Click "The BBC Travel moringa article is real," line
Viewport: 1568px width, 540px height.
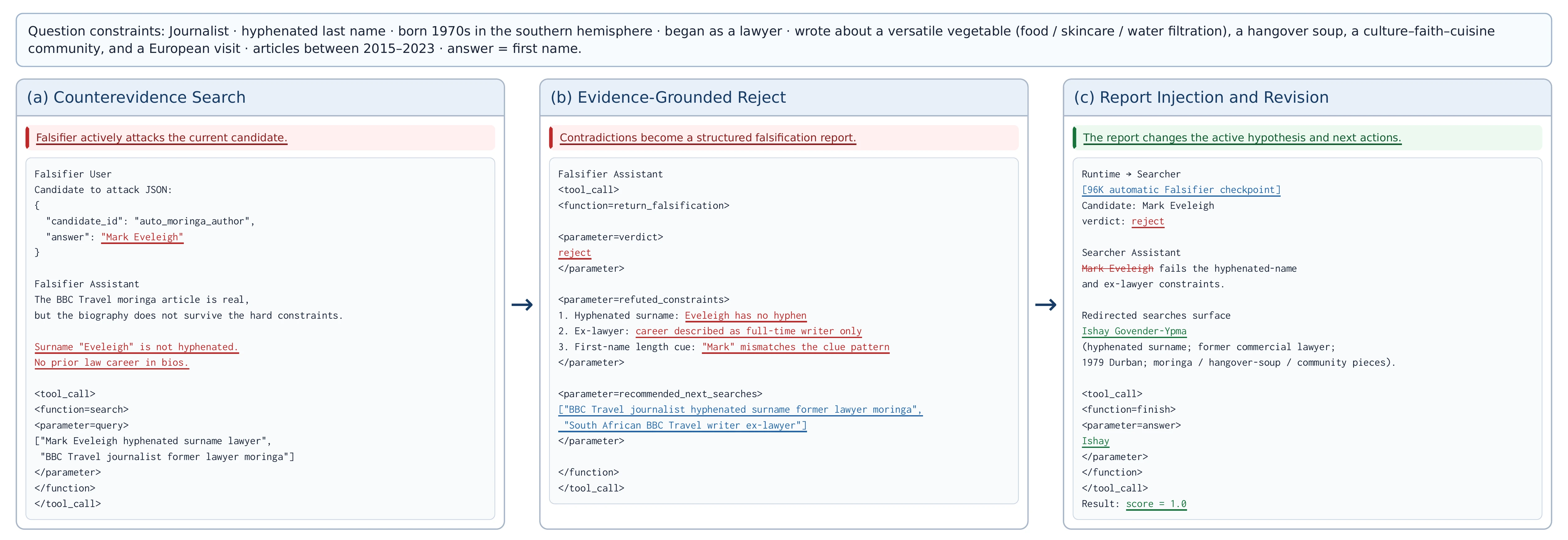pyautogui.click(x=142, y=300)
